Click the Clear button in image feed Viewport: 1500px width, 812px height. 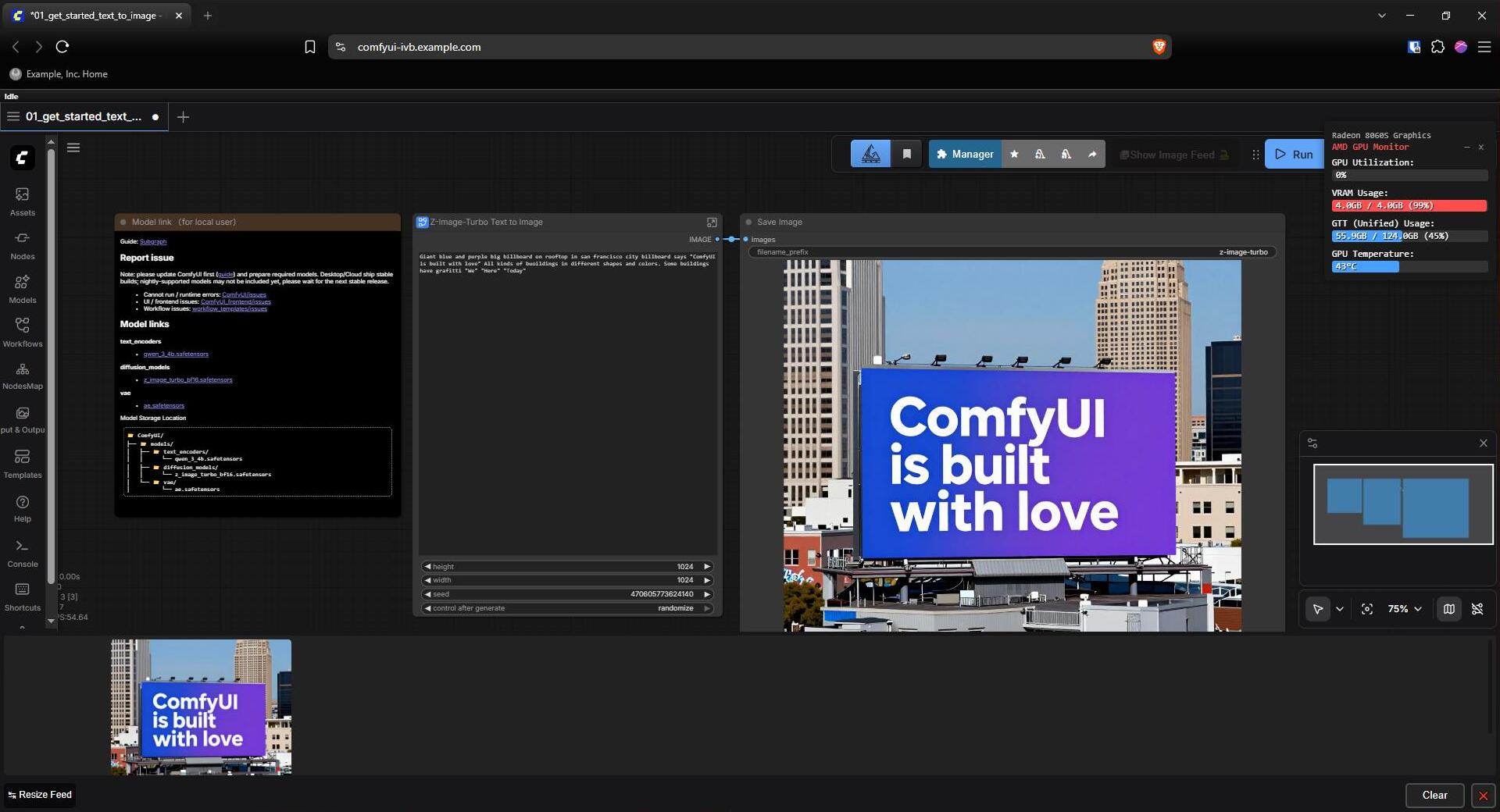pyautogui.click(x=1434, y=795)
